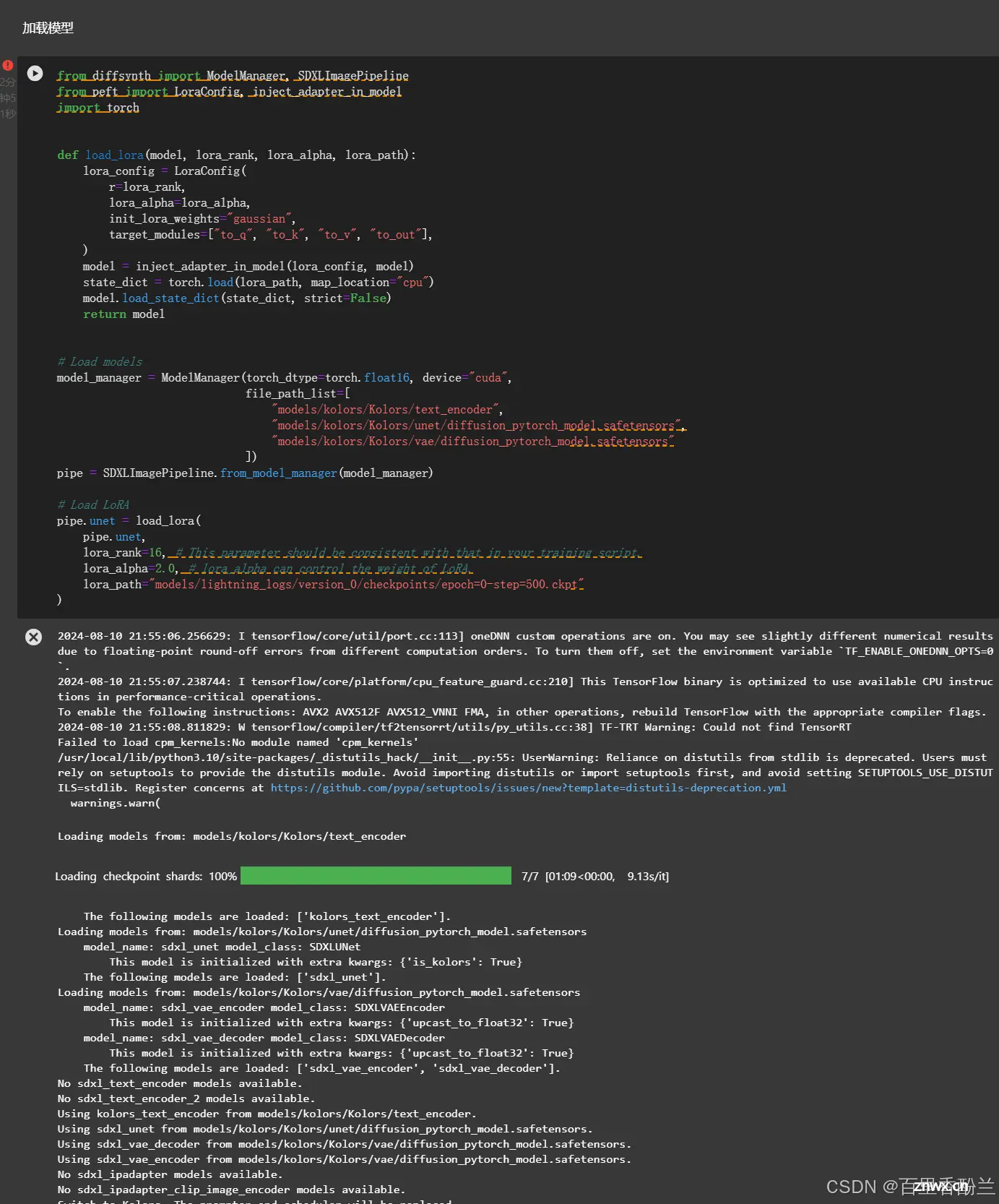
Task: Clear the cell output with X icon
Action: pyautogui.click(x=33, y=637)
